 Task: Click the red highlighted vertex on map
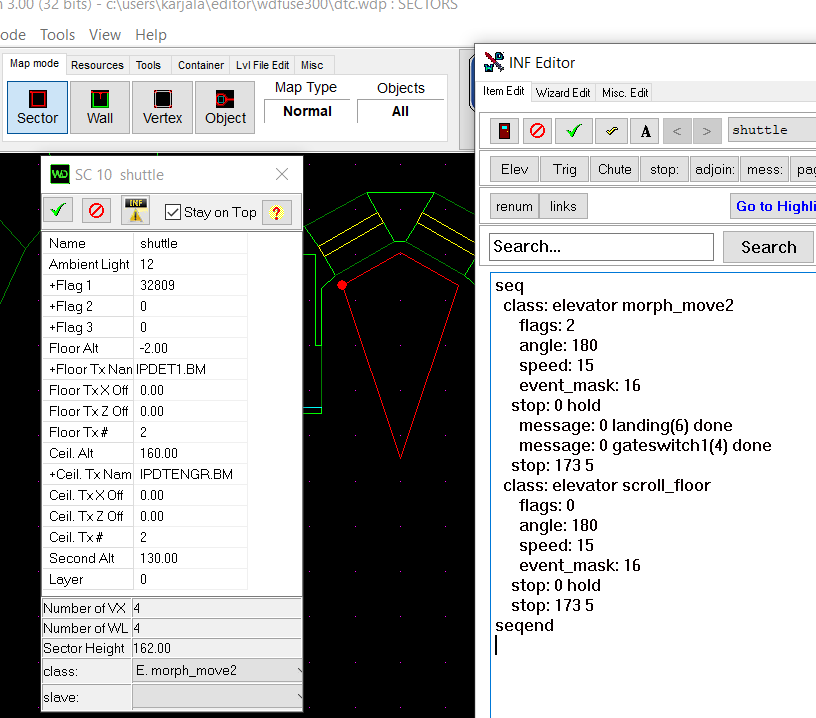(x=342, y=285)
